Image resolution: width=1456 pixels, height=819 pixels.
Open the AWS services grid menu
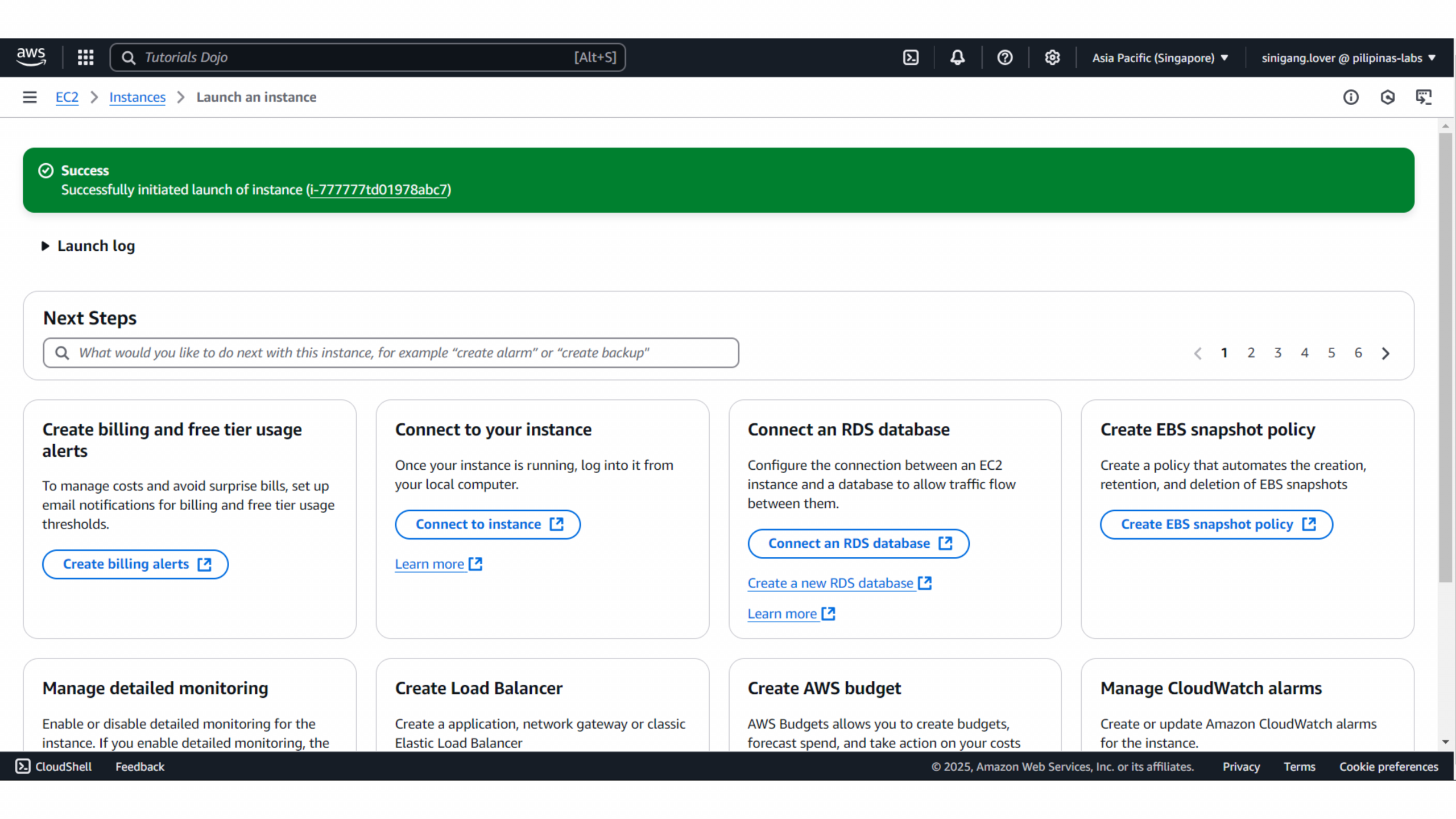(x=85, y=57)
